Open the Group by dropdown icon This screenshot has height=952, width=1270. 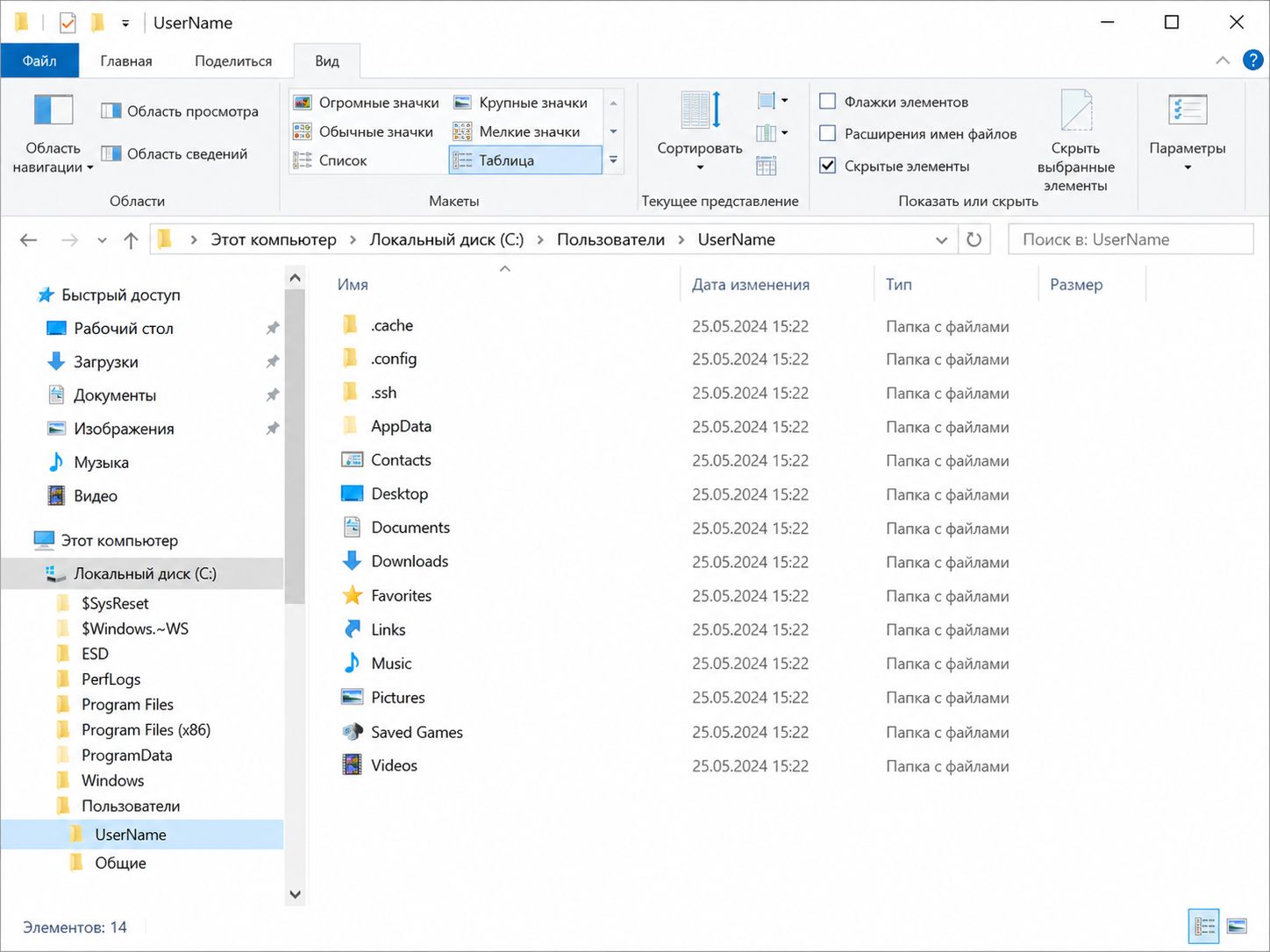[773, 101]
